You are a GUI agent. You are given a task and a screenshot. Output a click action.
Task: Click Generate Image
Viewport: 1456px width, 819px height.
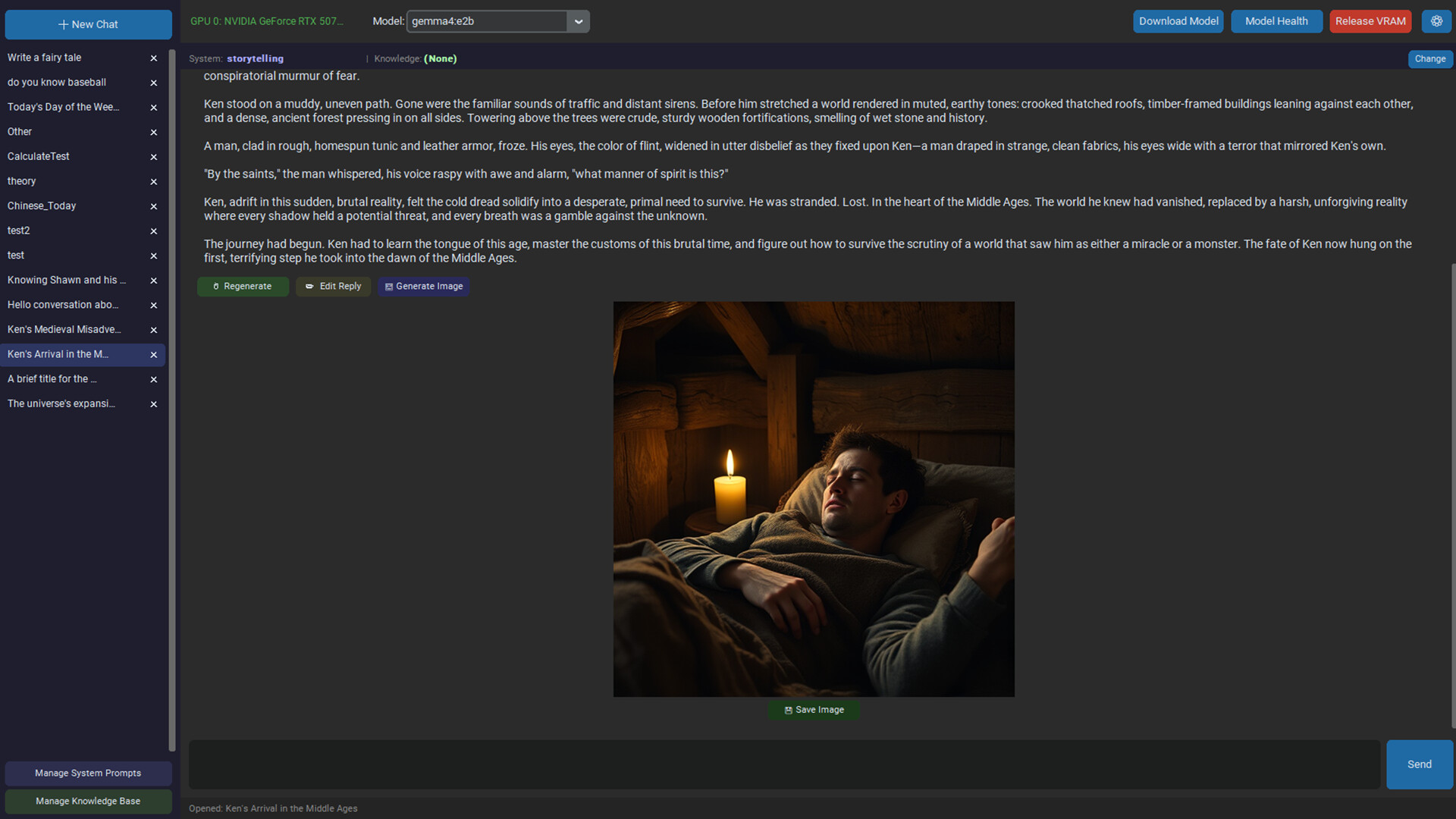[424, 287]
